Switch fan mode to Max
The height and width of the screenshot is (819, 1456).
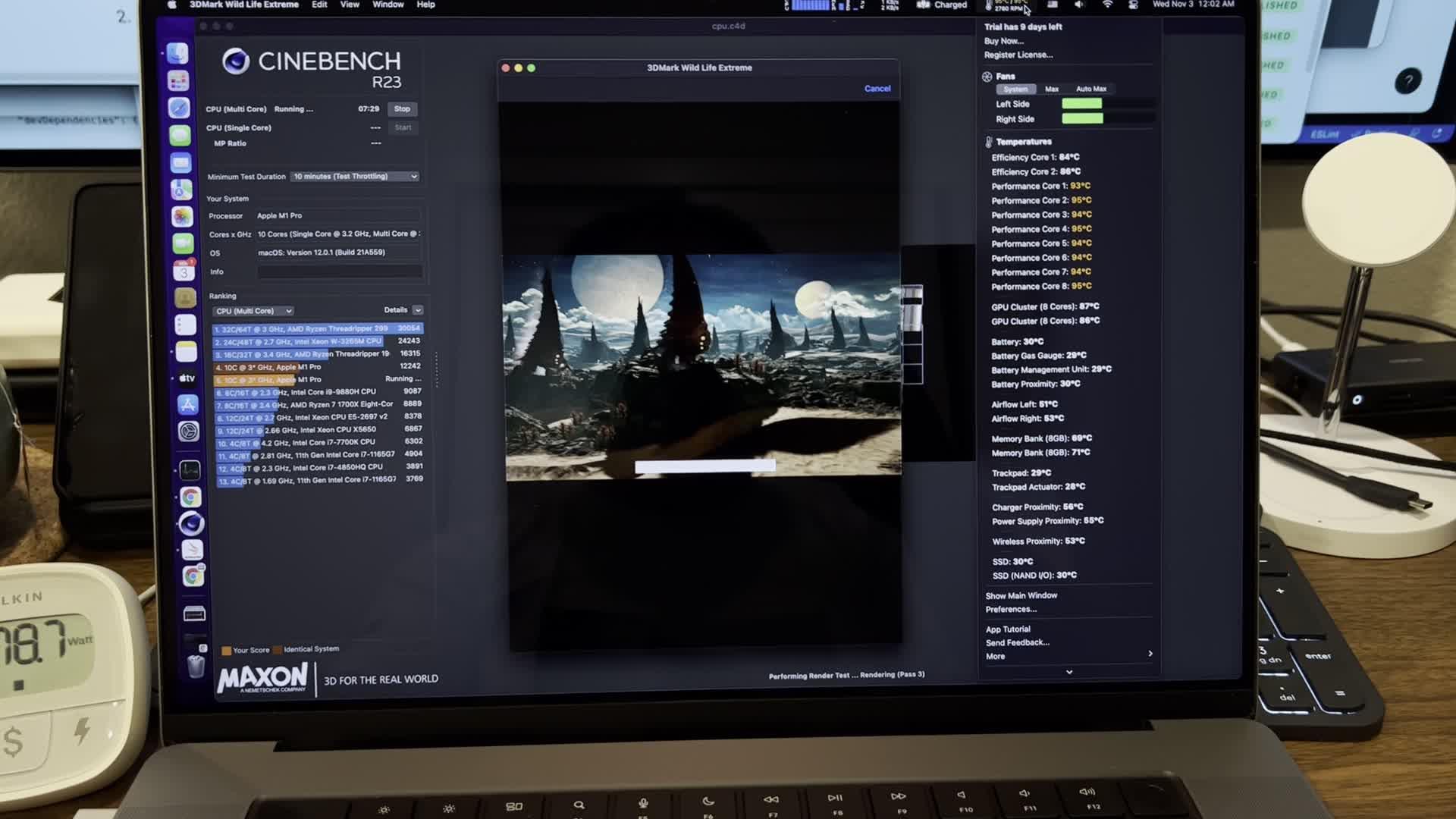[x=1052, y=89]
